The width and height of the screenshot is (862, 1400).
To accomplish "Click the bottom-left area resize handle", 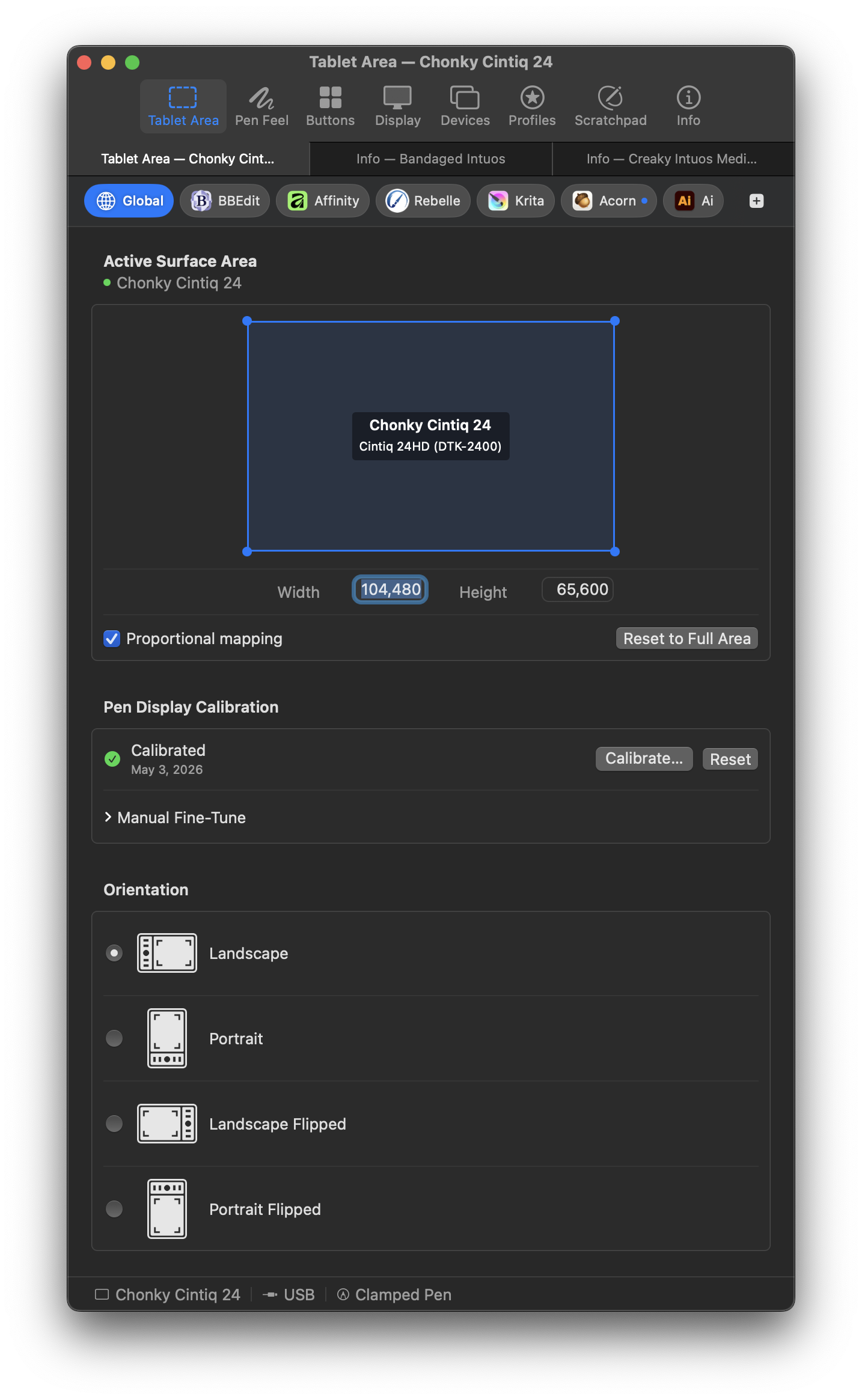I will point(247,552).
